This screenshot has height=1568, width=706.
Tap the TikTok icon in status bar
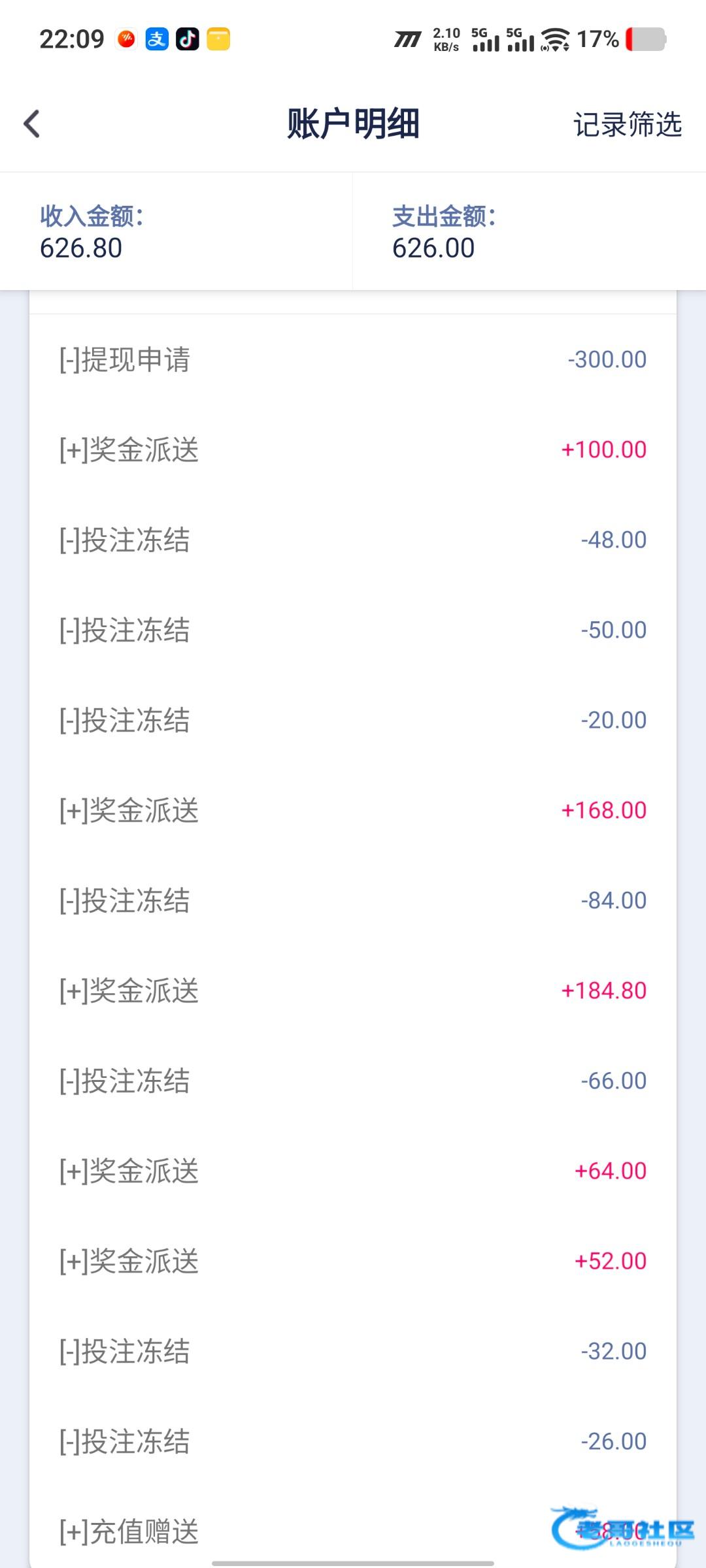coord(188,39)
